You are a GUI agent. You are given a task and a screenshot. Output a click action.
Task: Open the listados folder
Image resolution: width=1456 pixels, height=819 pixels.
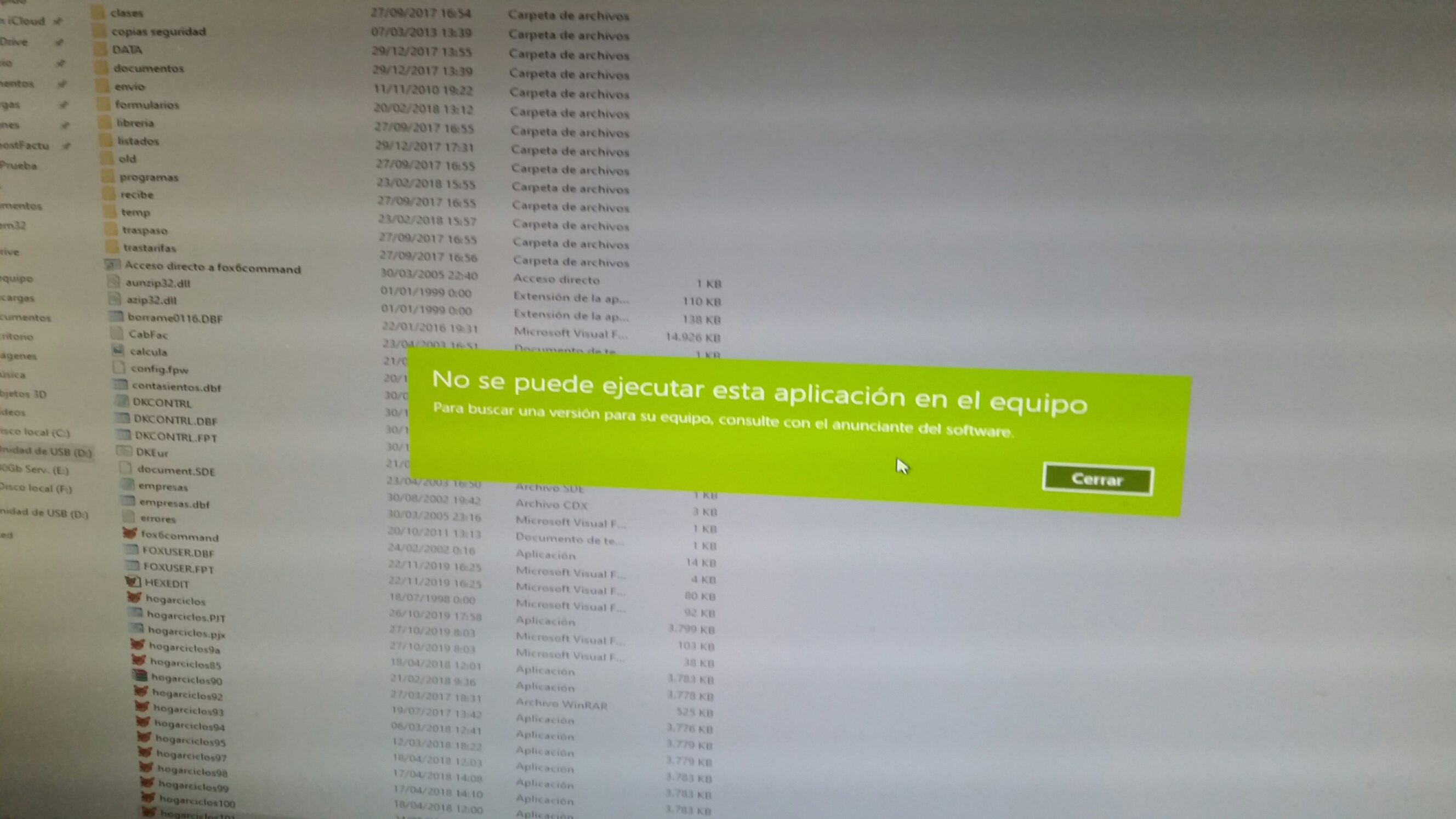(x=141, y=140)
